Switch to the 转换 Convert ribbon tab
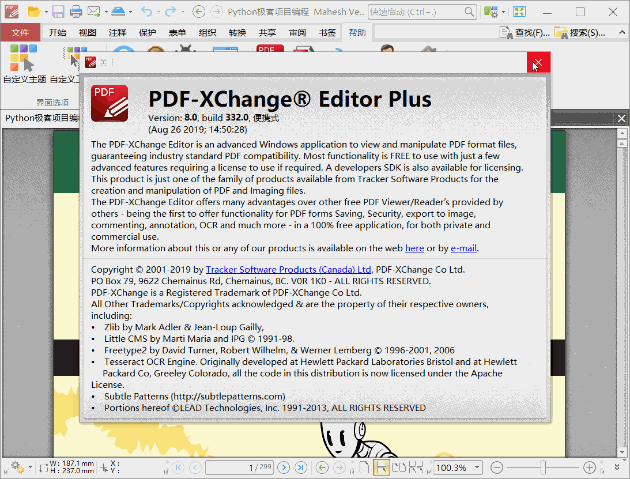Viewport: 630px width, 479px height. 237,33
